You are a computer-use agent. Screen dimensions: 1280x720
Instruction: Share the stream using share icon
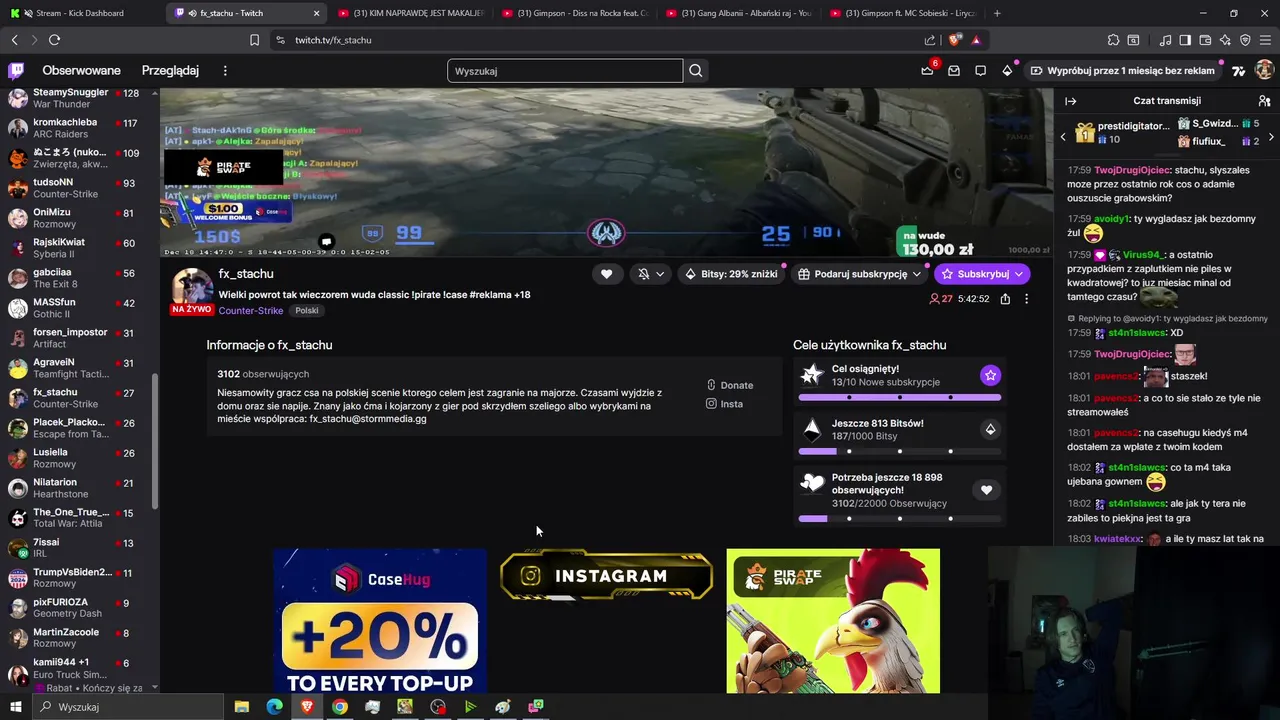[x=1005, y=299]
